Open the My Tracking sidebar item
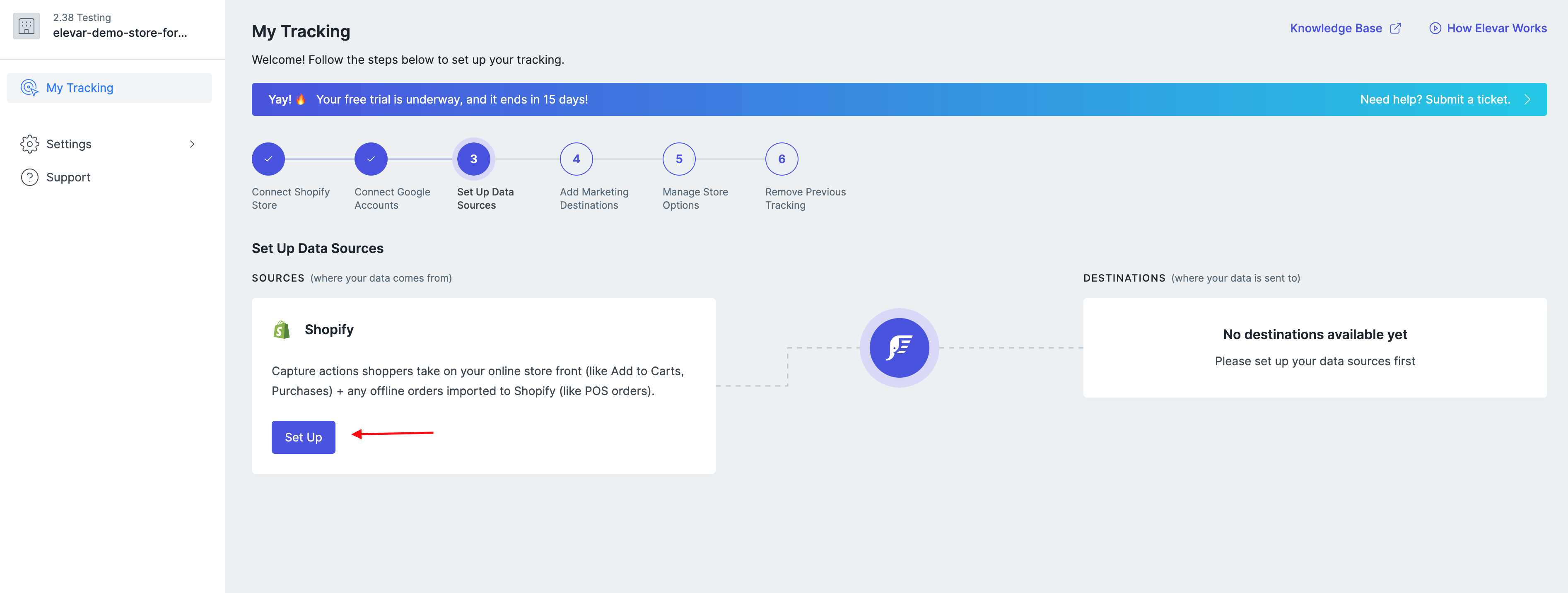This screenshot has width=1568, height=593. click(x=80, y=88)
